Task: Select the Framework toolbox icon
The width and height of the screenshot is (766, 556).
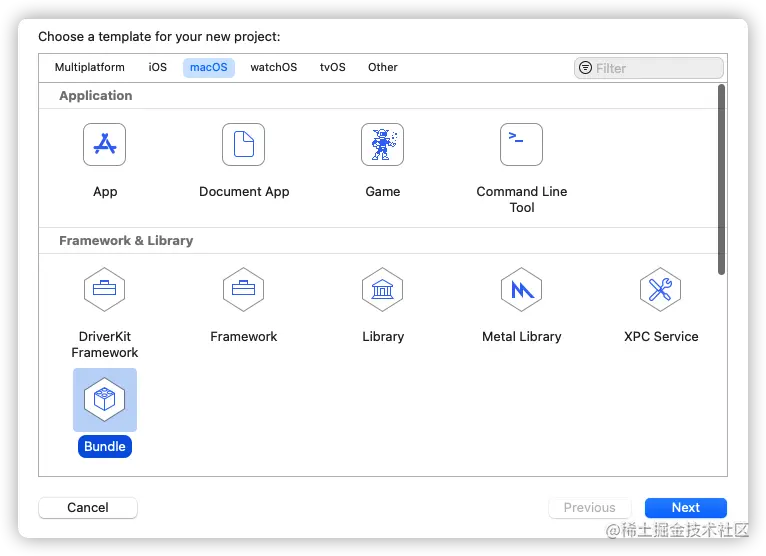Action: [x=243, y=289]
